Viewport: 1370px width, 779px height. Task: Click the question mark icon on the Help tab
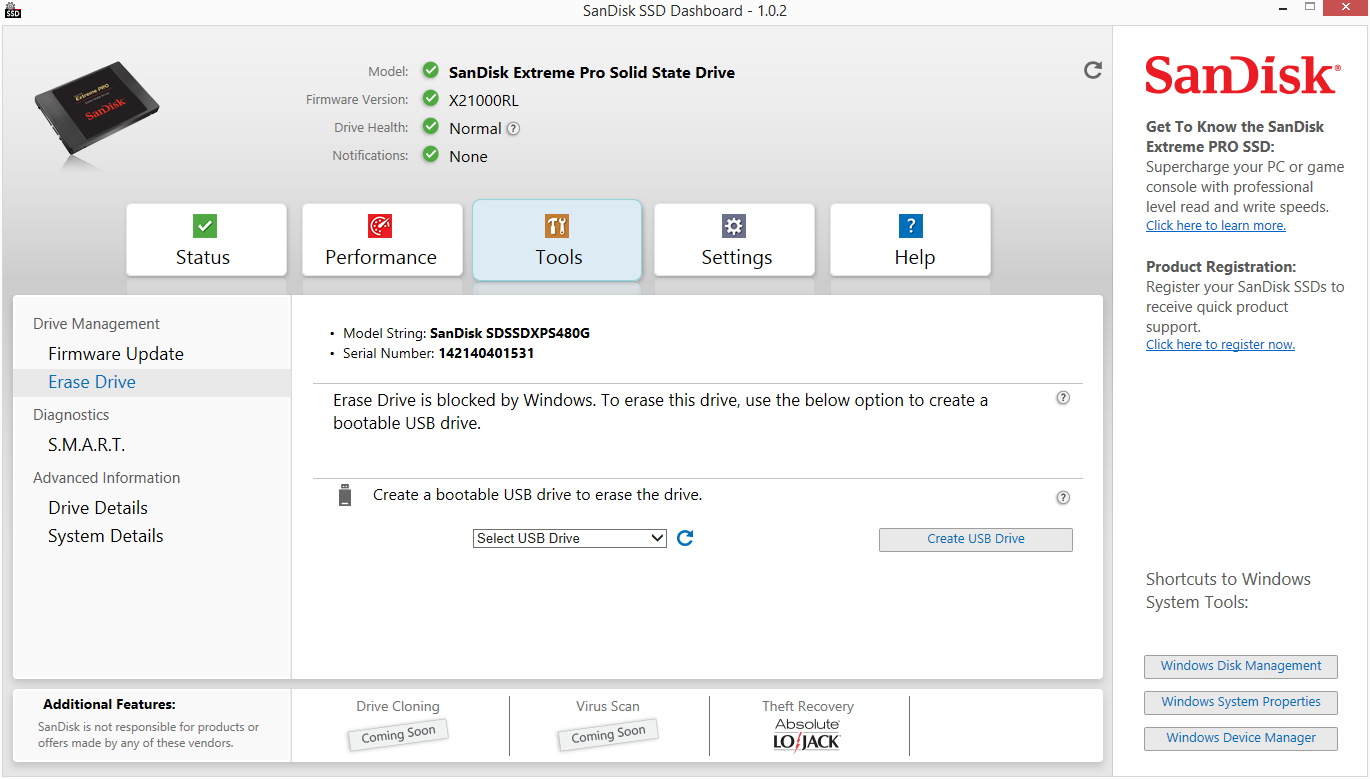910,225
